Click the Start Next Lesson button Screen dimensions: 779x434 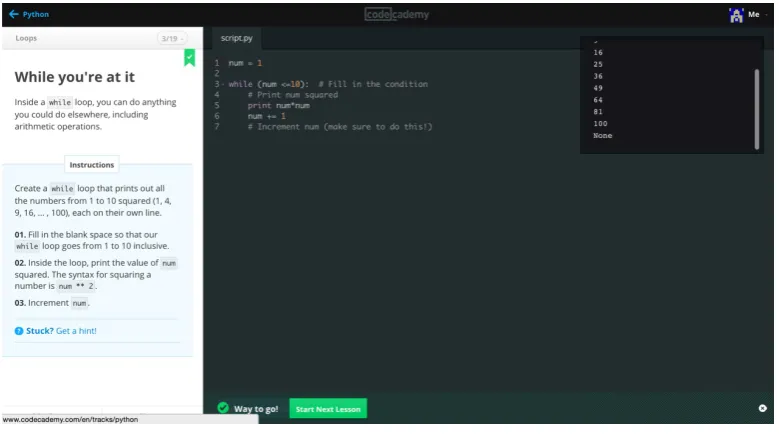tap(328, 409)
